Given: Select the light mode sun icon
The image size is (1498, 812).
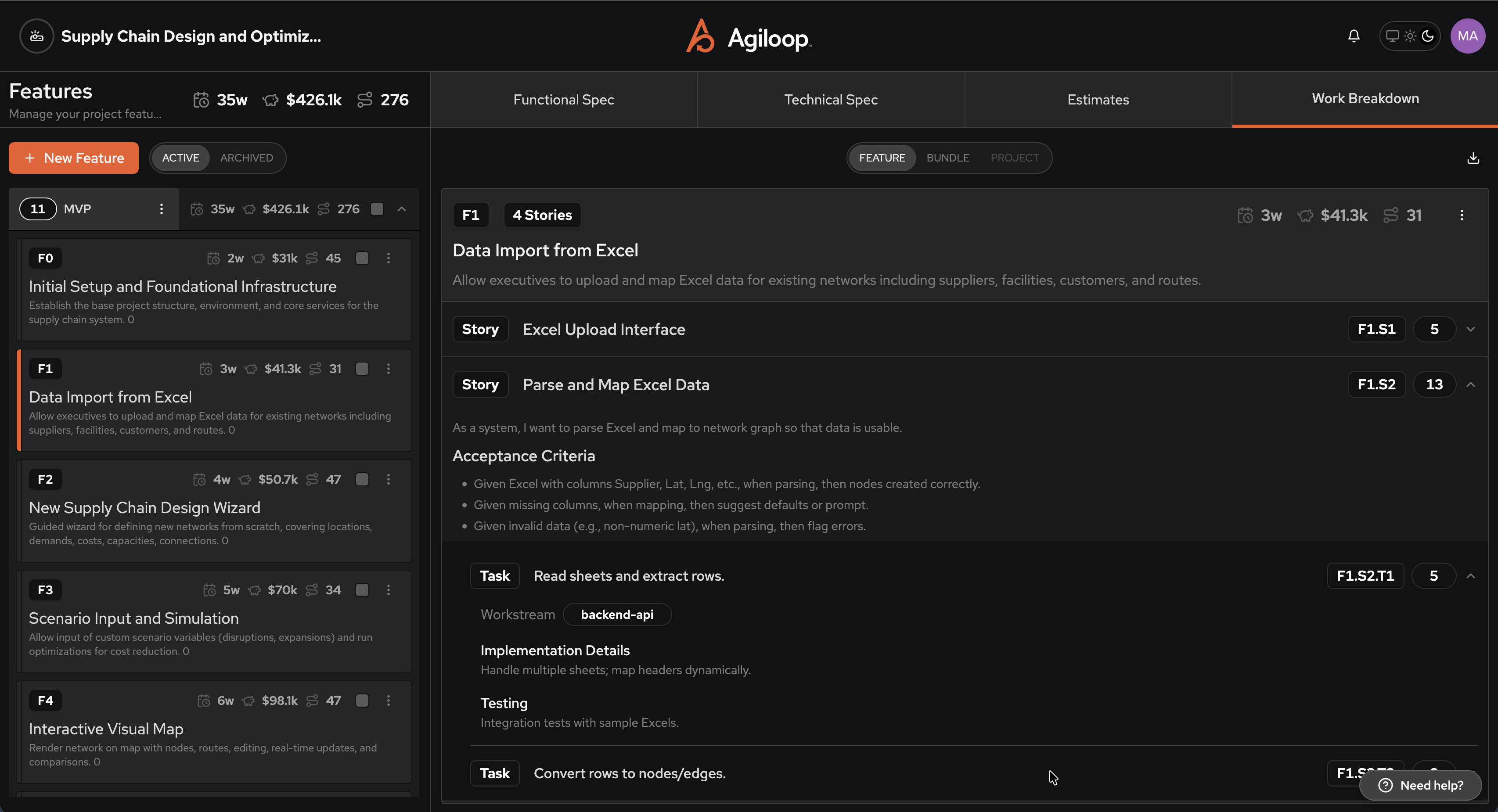Looking at the screenshot, I should pos(1410,36).
